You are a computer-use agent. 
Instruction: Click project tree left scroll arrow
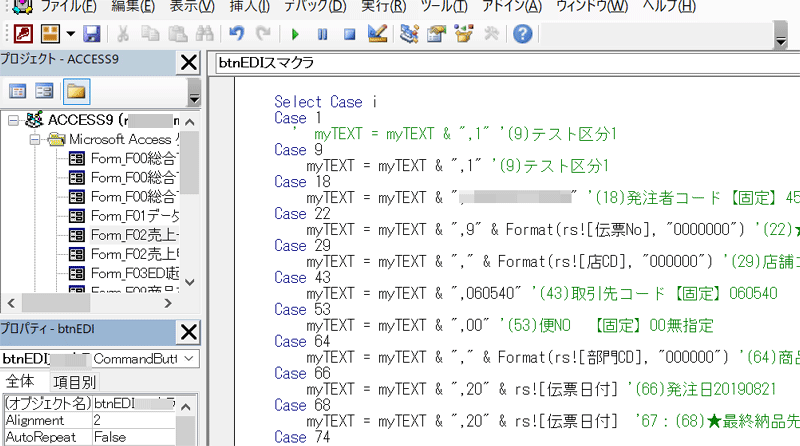[x=11, y=303]
